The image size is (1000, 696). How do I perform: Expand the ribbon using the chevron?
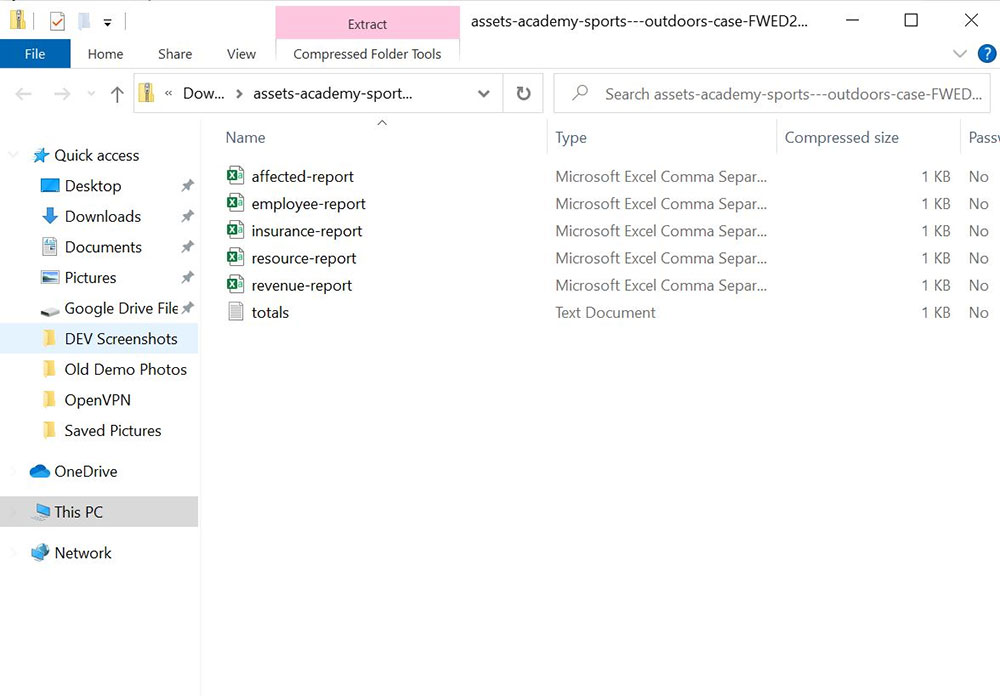coord(959,54)
